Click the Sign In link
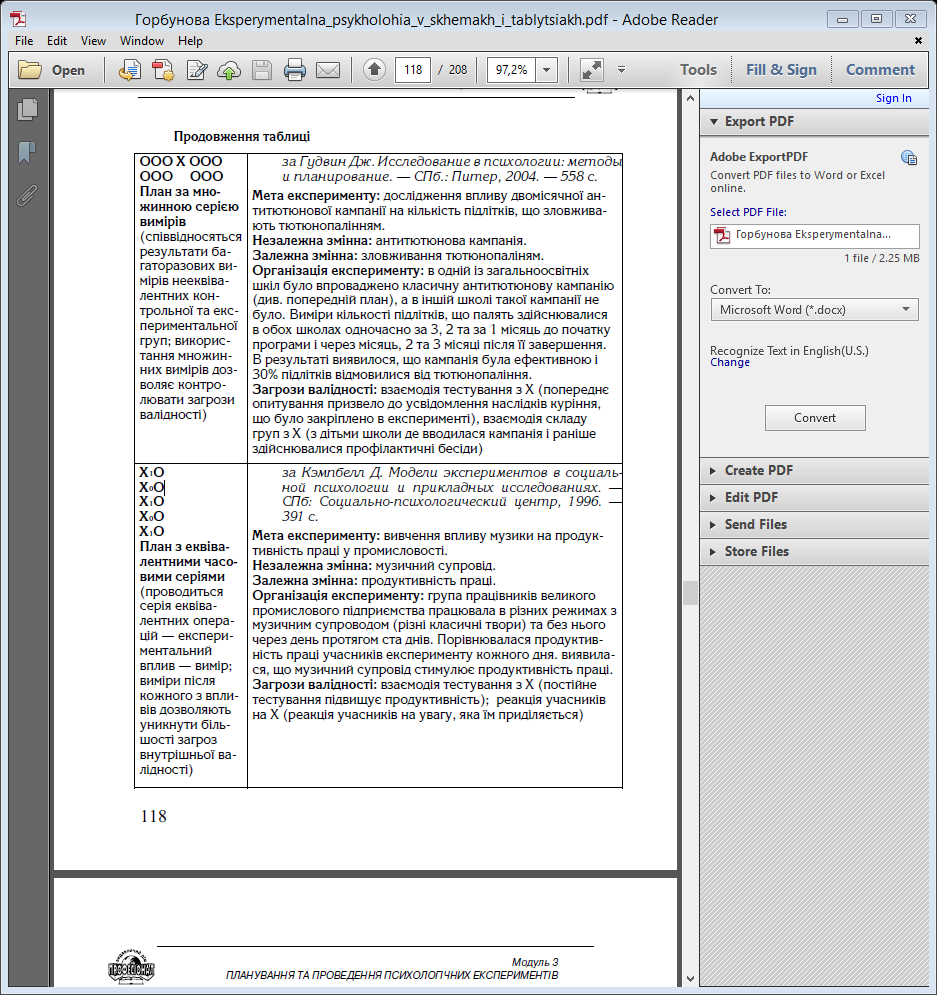937x995 pixels. tap(893, 98)
